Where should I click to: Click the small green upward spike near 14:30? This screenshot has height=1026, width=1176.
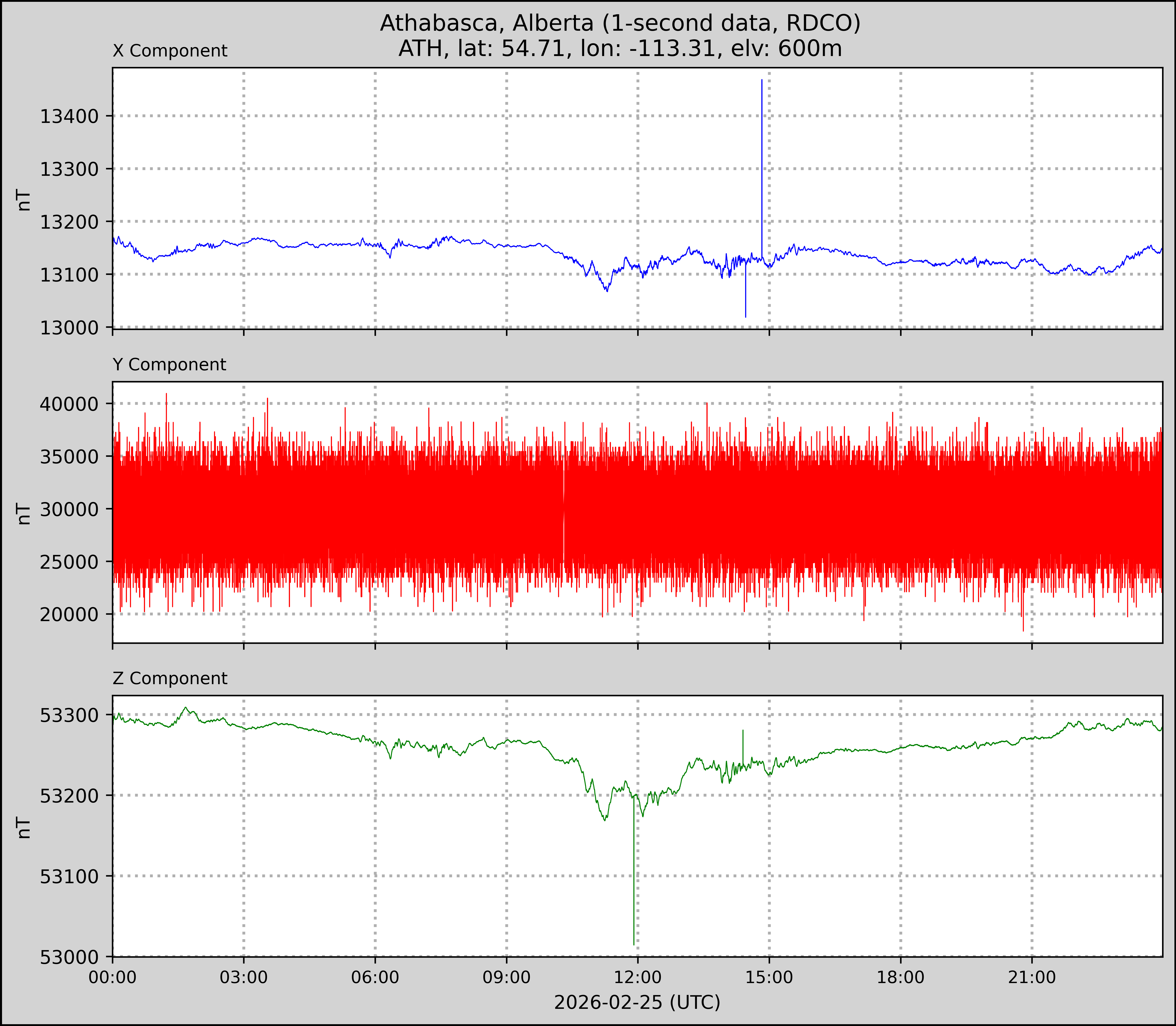743,744
